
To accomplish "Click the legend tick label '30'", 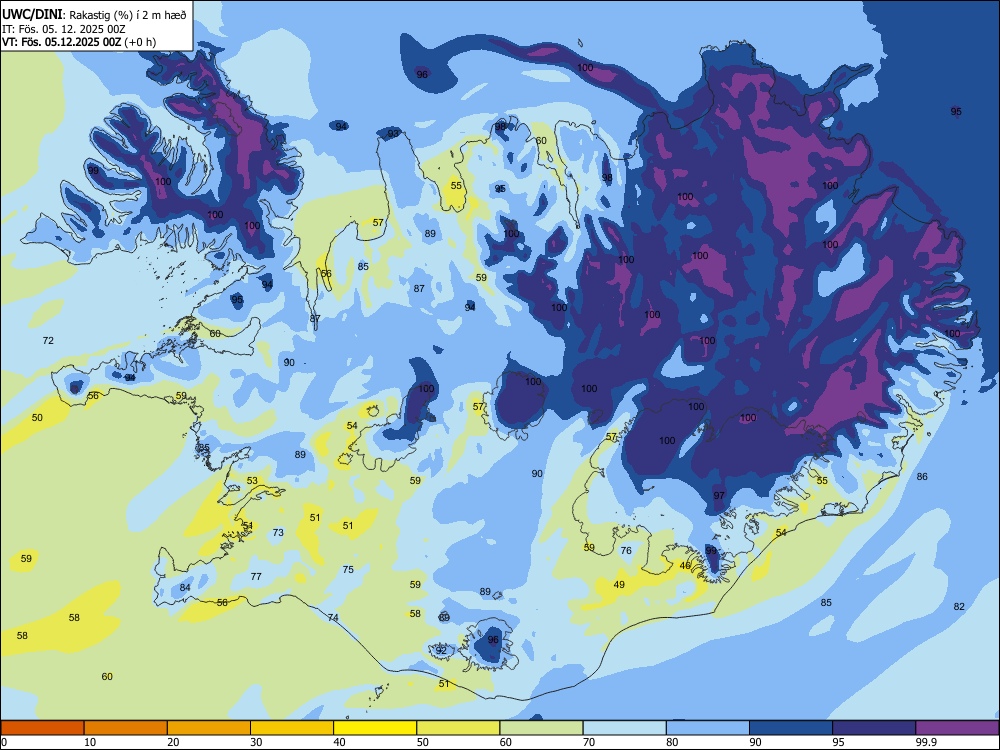I will pyautogui.click(x=256, y=742).
